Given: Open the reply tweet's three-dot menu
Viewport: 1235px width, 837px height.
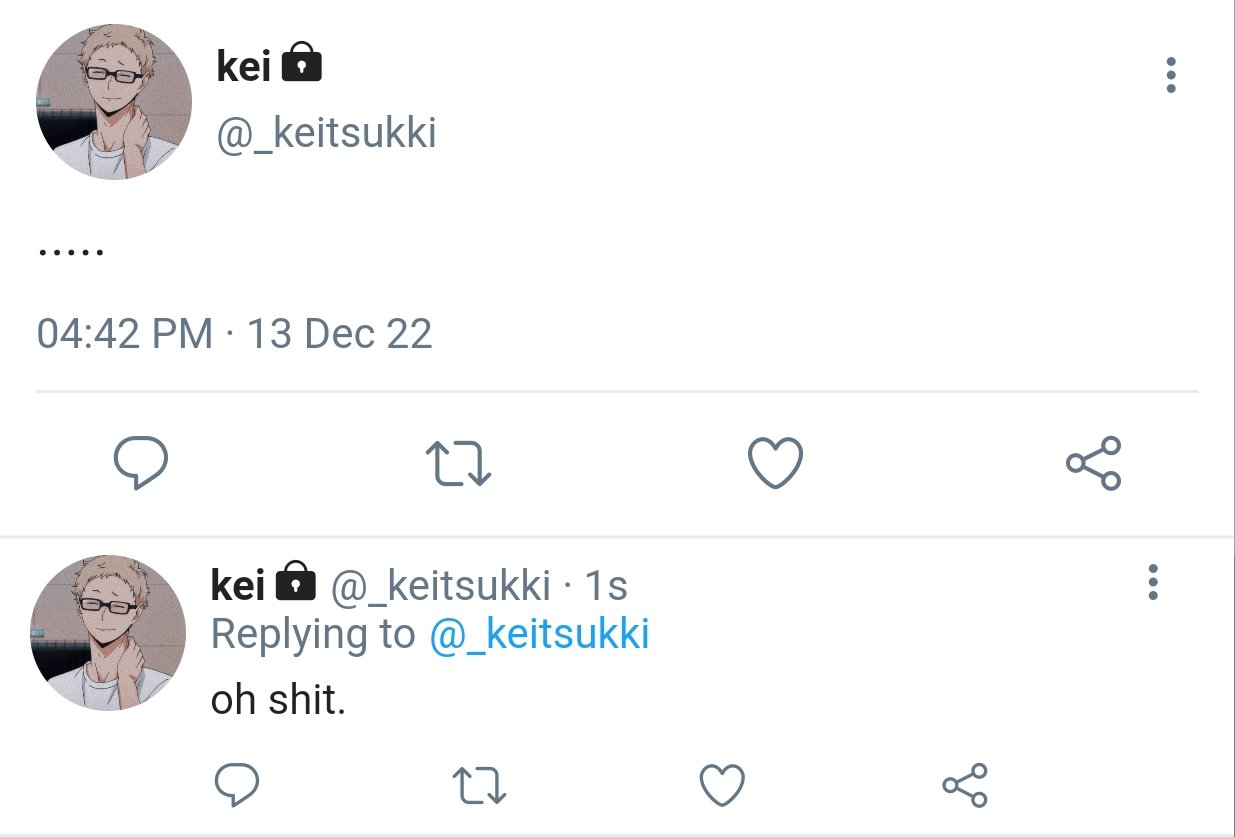Looking at the screenshot, I should point(1153,582).
